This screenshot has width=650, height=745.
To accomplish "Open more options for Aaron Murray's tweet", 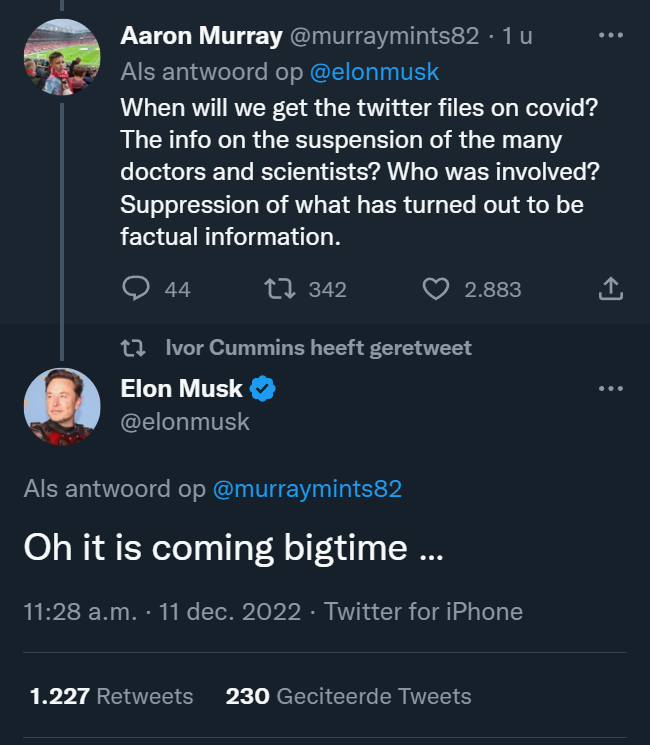I will click(x=610, y=35).
